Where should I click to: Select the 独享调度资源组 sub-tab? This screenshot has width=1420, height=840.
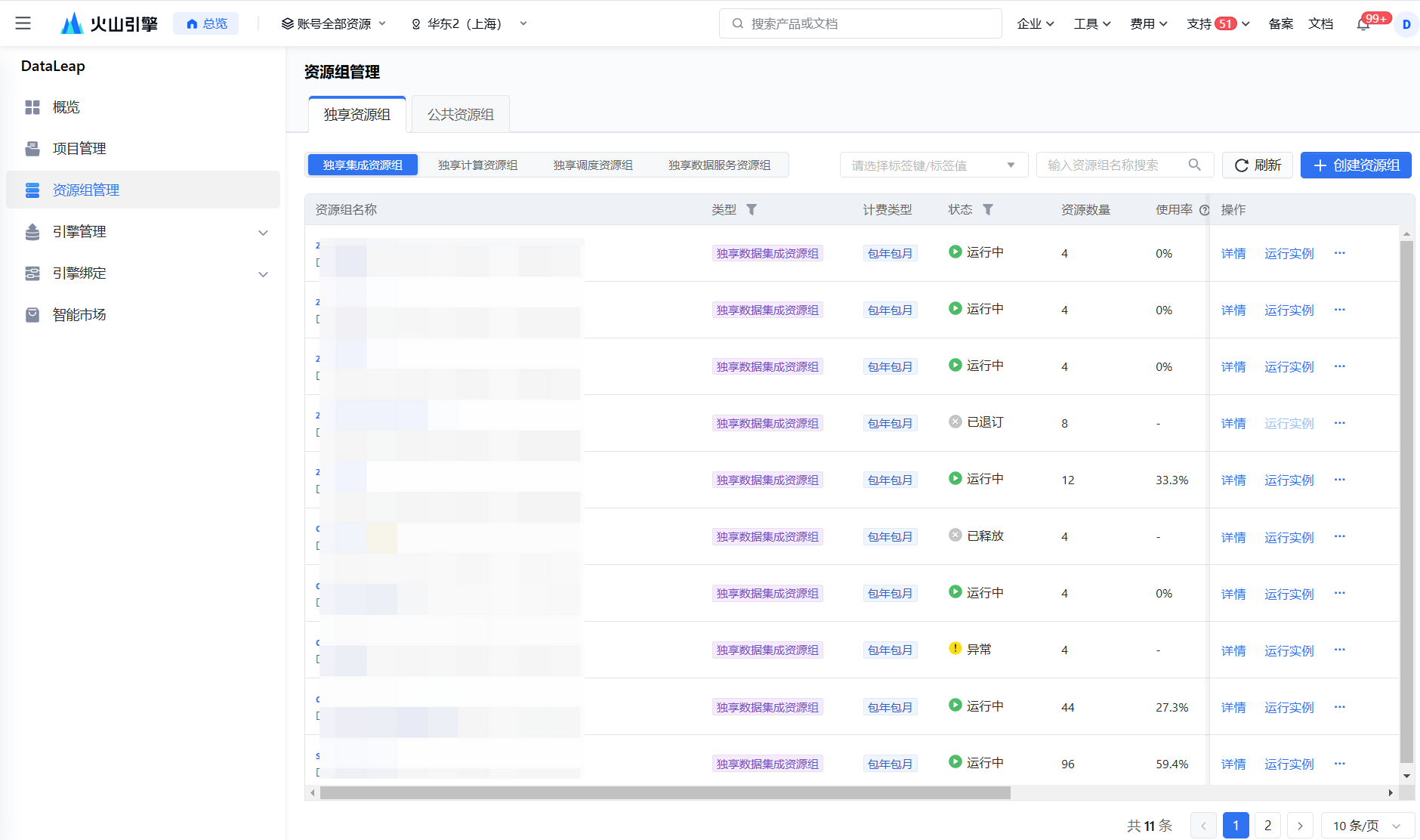pyautogui.click(x=593, y=165)
